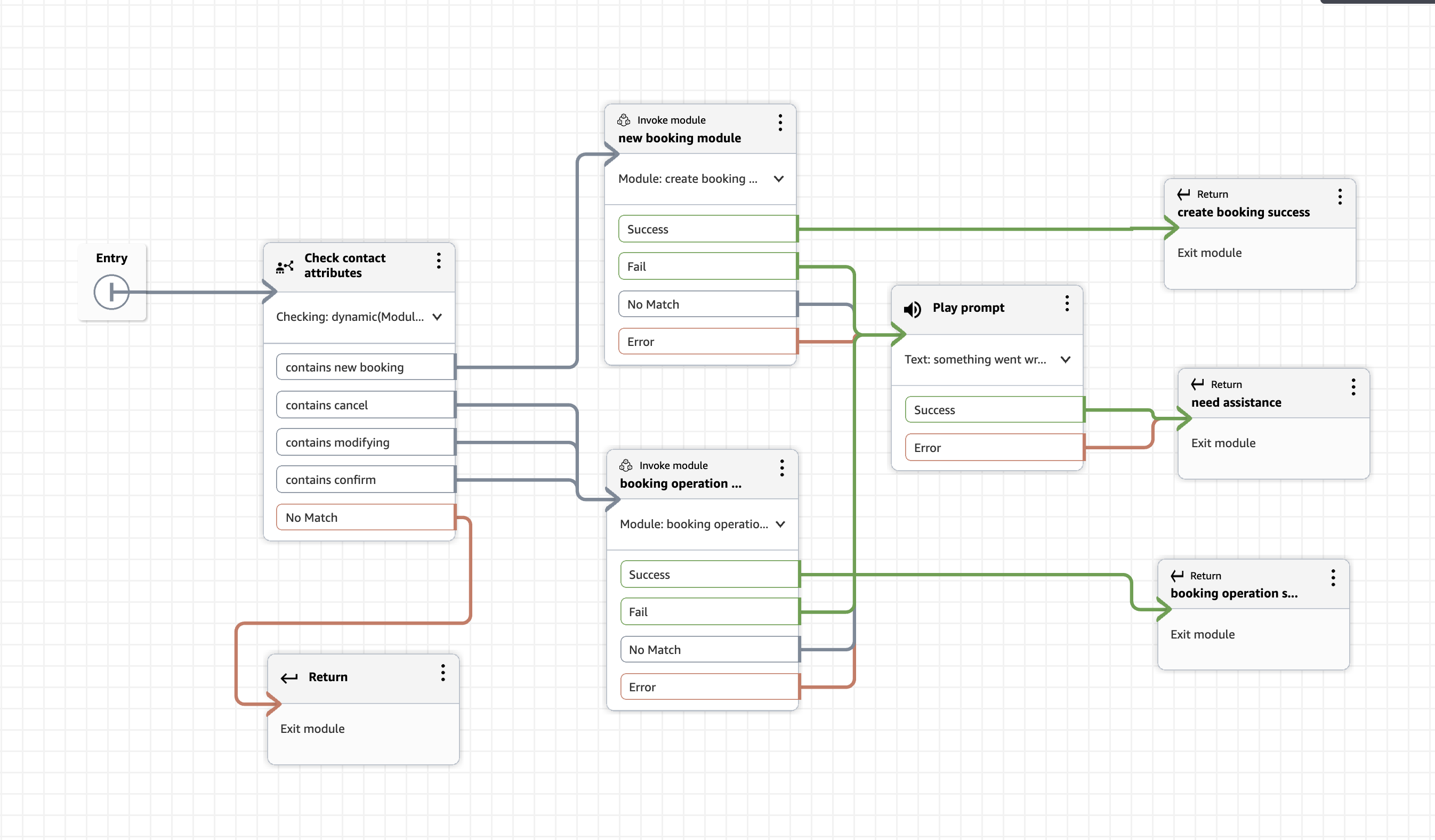Click the booking operation invoke module icon

[x=626, y=465]
